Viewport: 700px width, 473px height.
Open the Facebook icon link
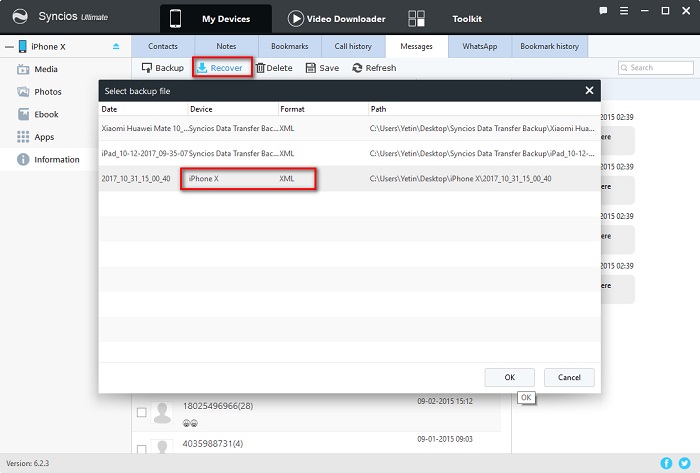[666, 463]
